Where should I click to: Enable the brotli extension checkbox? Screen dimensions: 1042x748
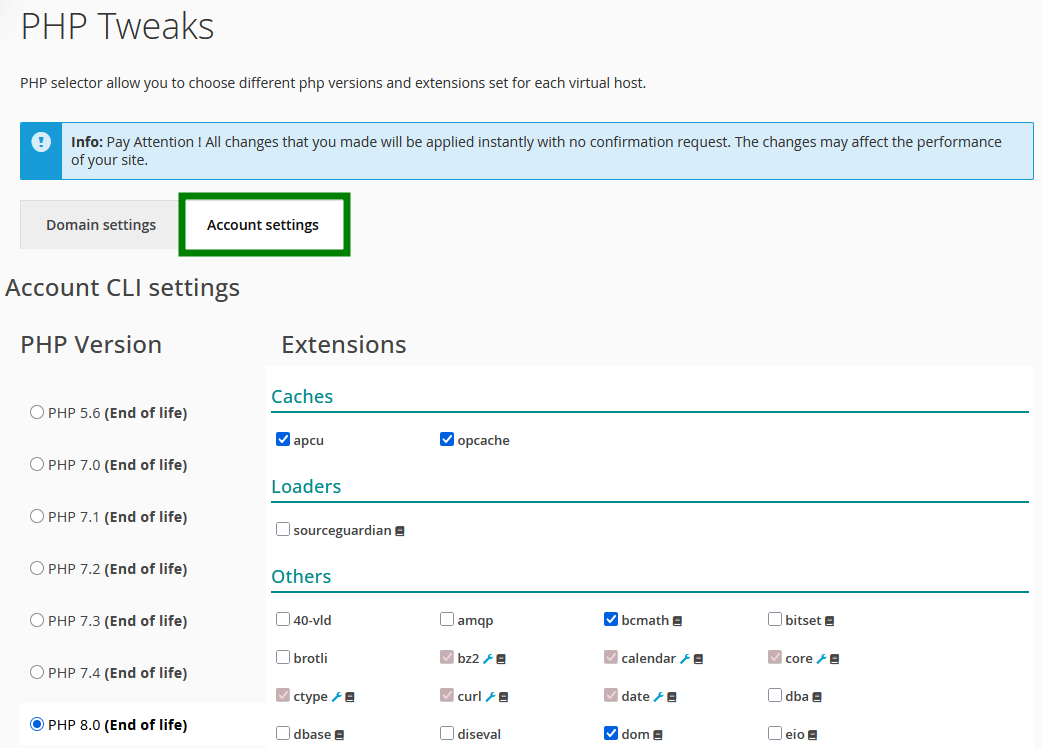pyautogui.click(x=283, y=658)
